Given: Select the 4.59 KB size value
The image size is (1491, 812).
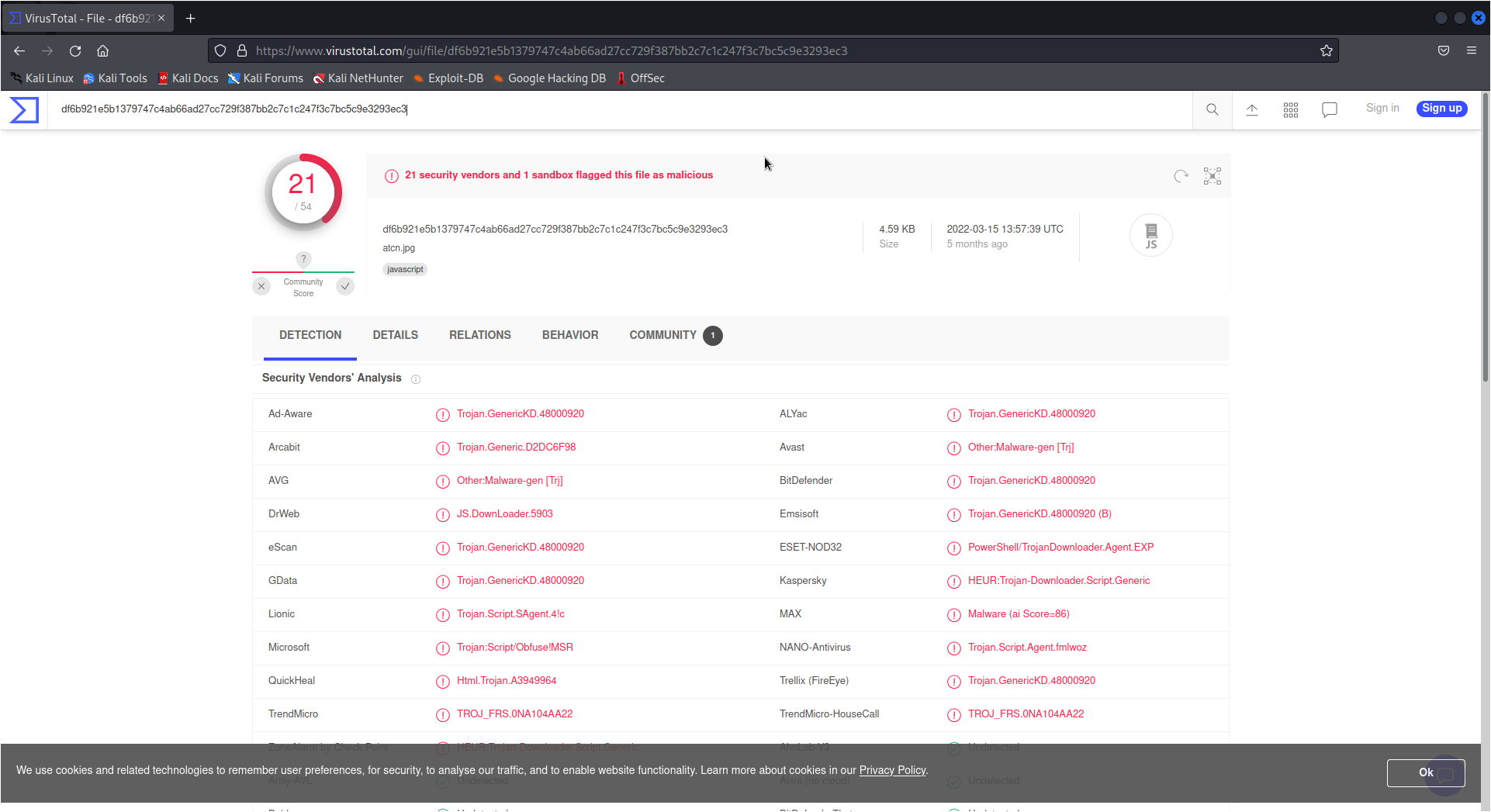Looking at the screenshot, I should (897, 229).
